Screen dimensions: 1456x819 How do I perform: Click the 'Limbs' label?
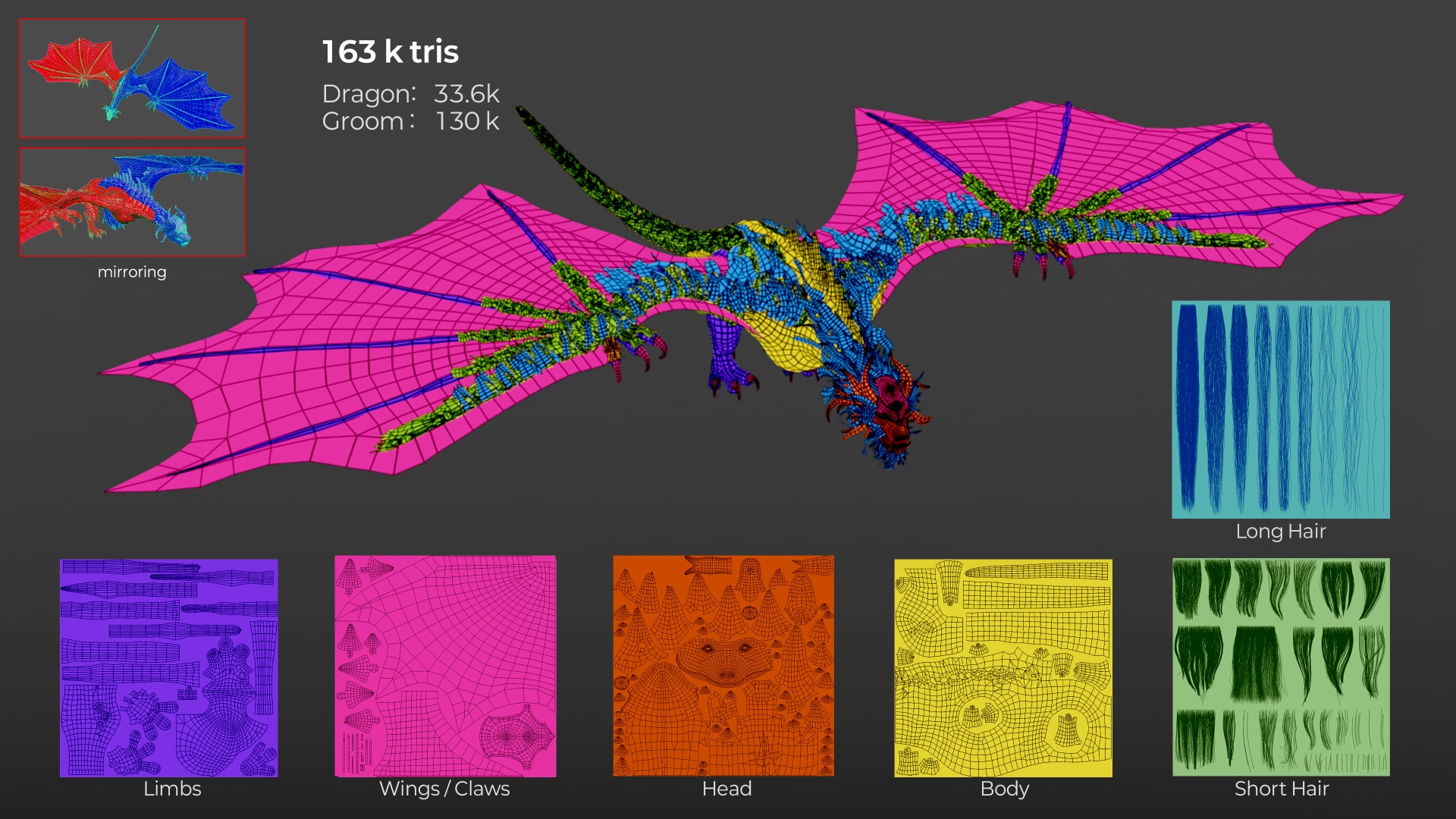(172, 789)
